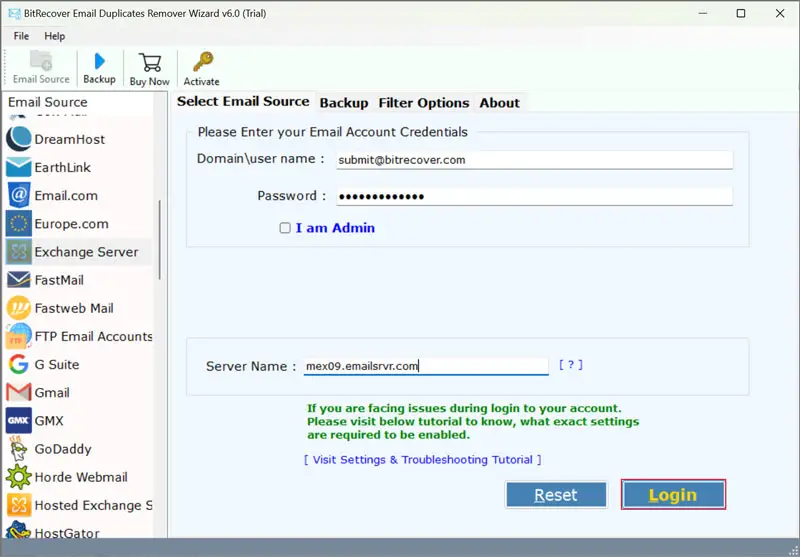
Task: Open the Help menu
Action: coord(55,36)
